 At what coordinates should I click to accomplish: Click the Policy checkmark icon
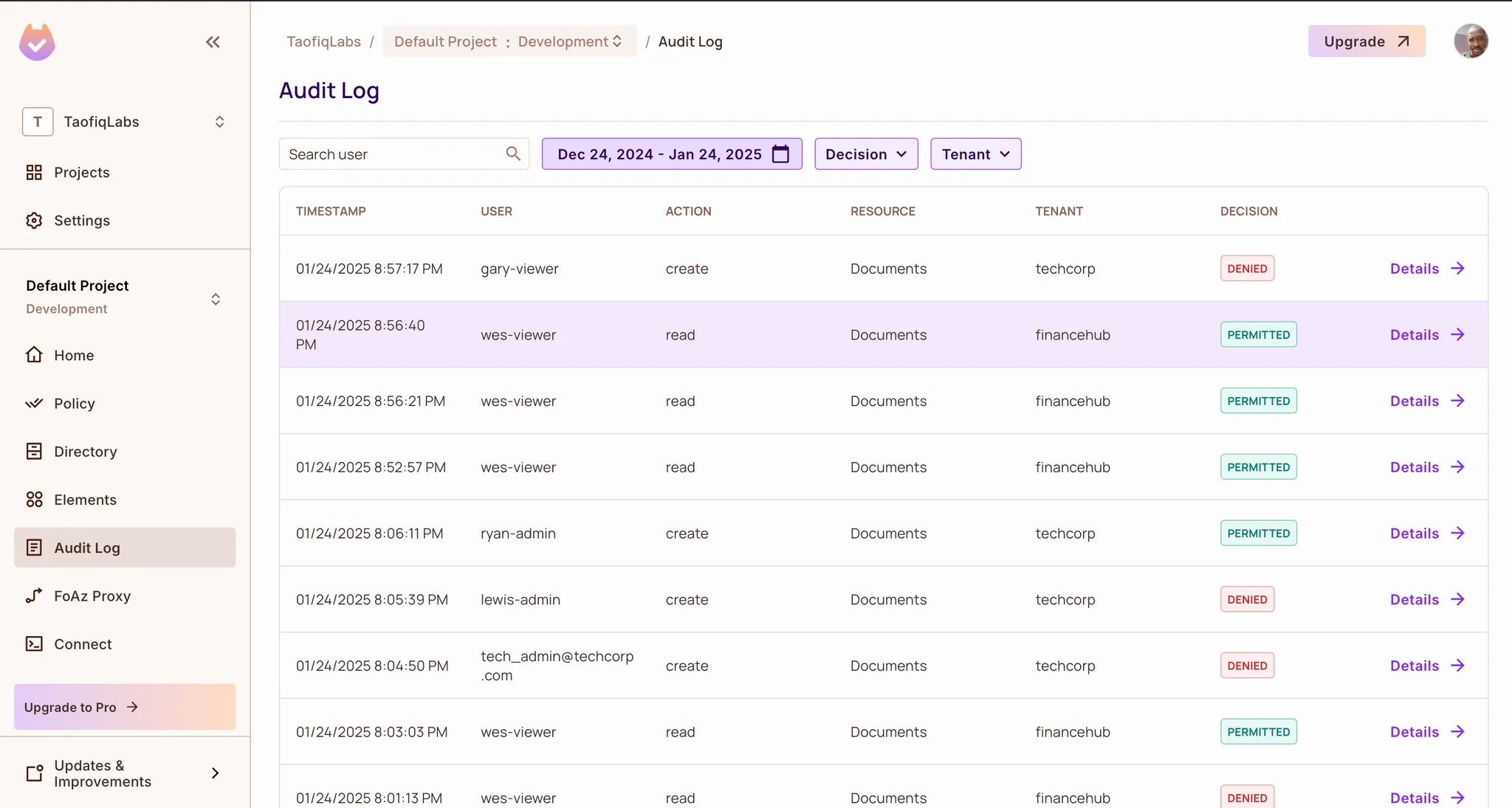tap(34, 404)
